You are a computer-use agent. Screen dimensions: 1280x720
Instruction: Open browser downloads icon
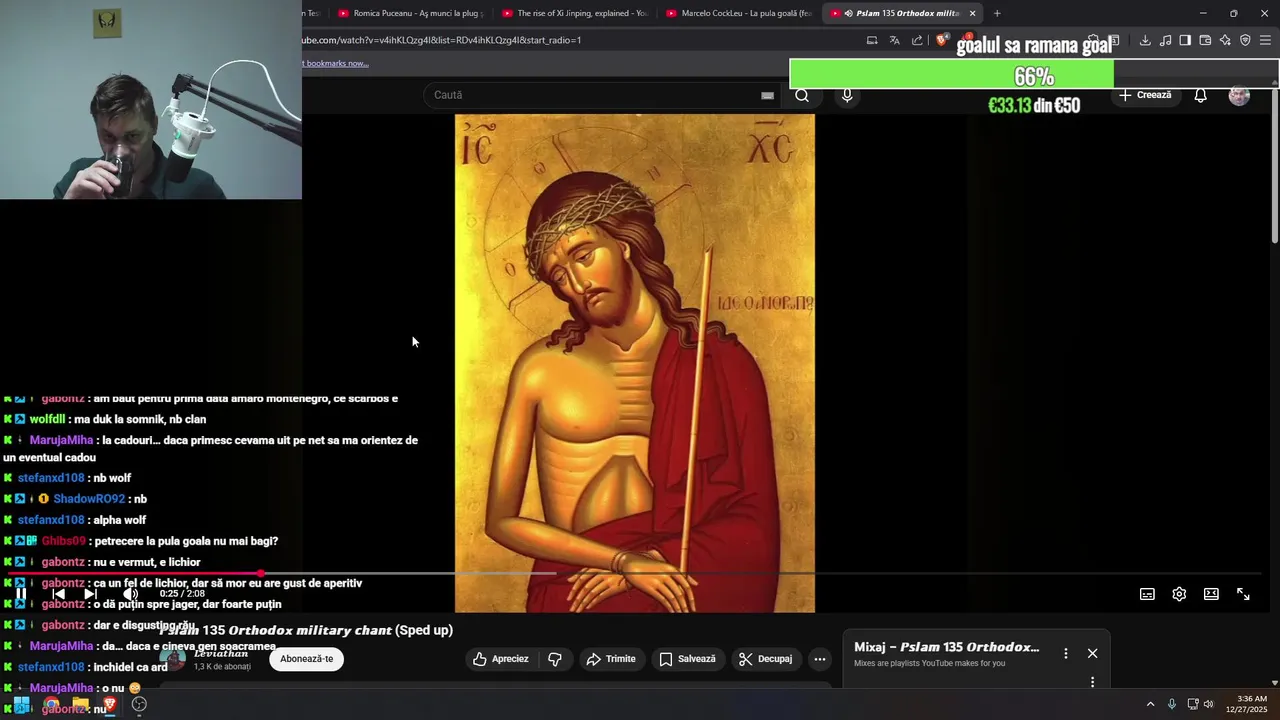[1145, 40]
